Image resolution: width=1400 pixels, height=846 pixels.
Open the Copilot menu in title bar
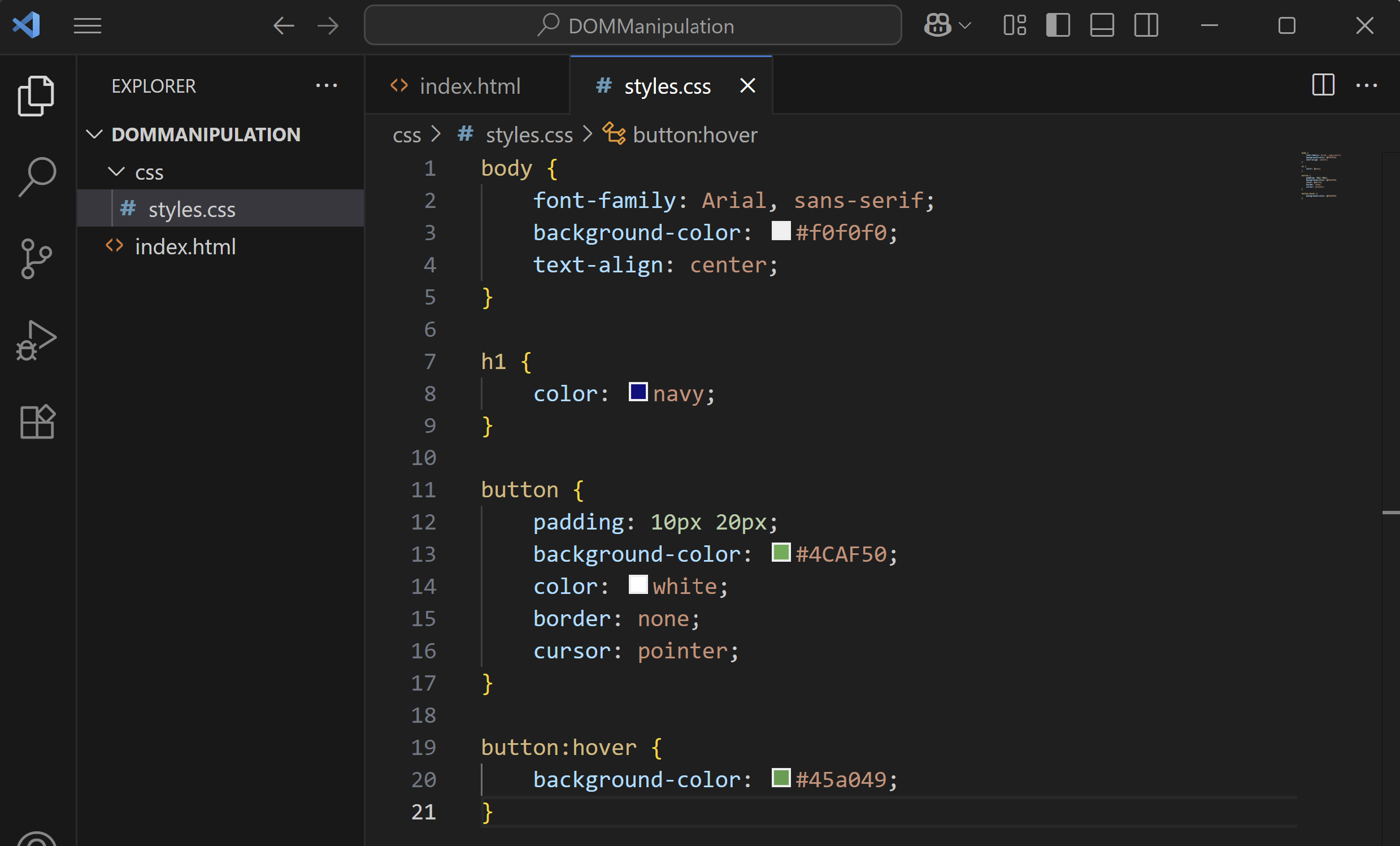935,25
